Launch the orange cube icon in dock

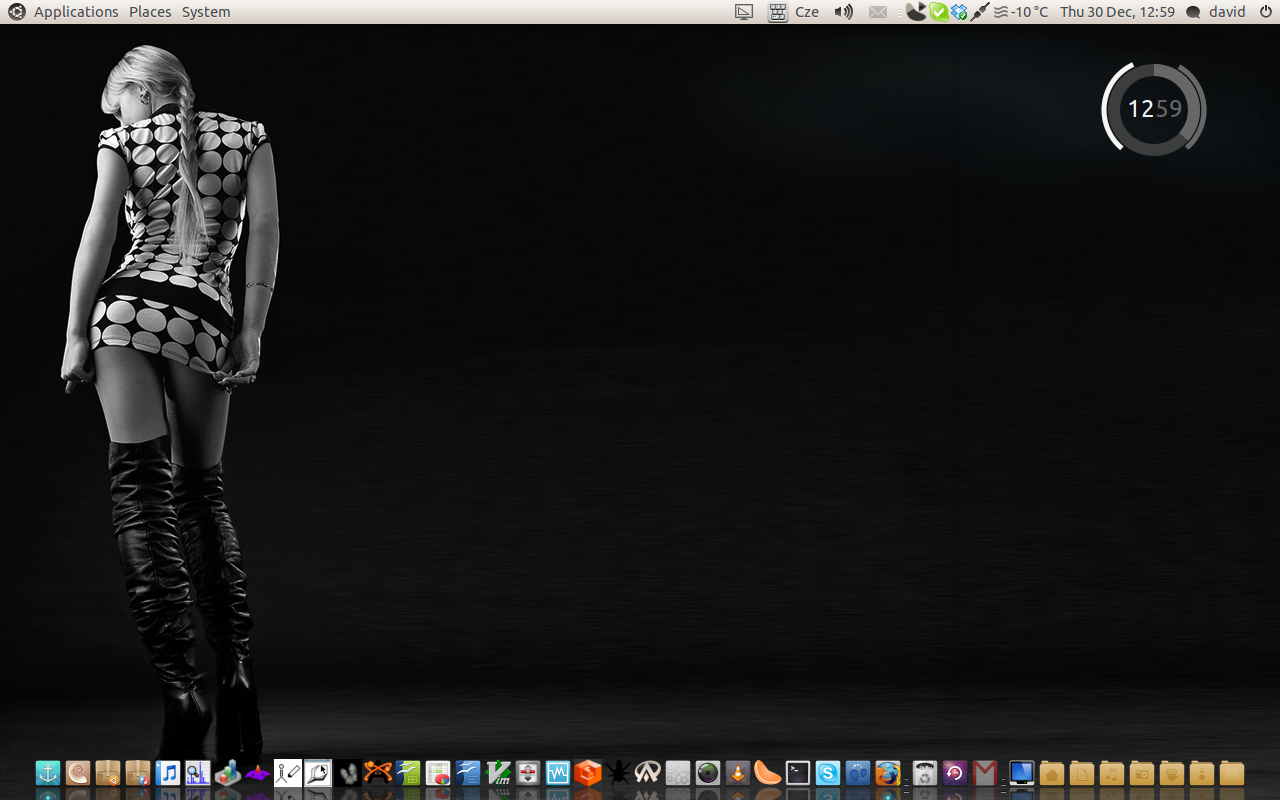pos(588,773)
